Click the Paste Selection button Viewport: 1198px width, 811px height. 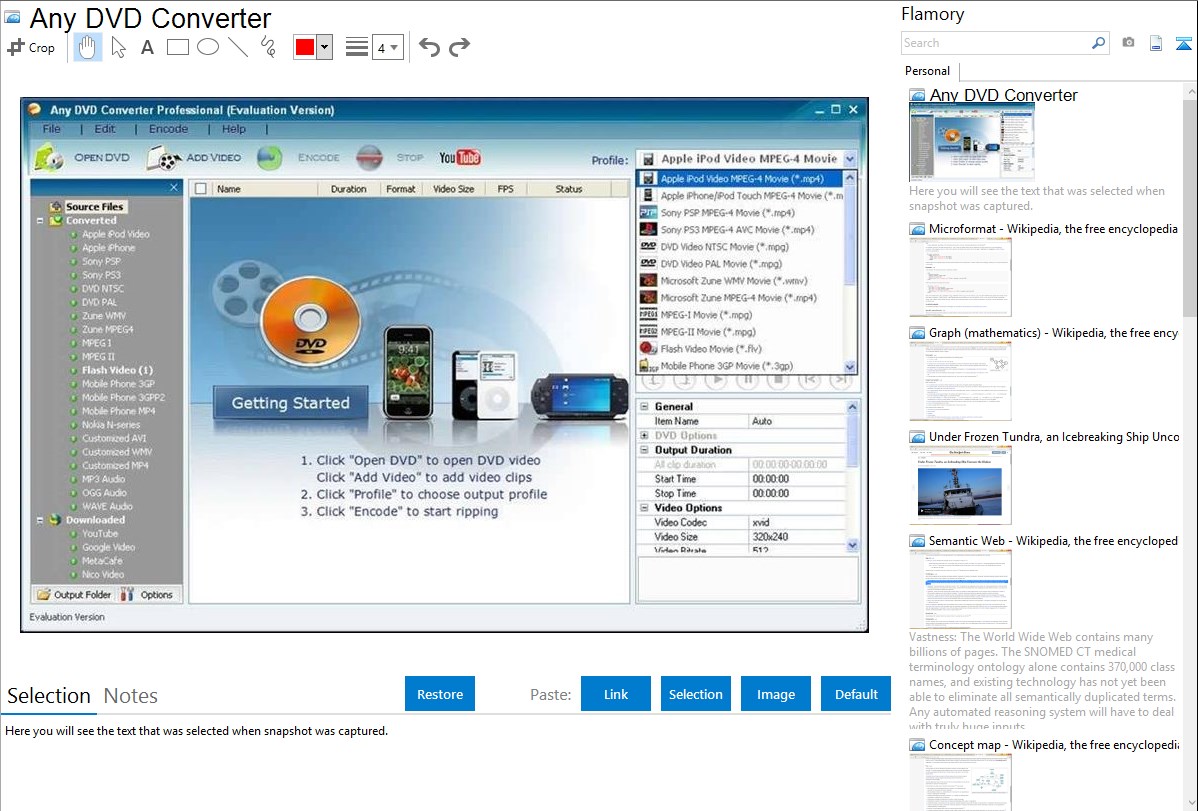696,694
